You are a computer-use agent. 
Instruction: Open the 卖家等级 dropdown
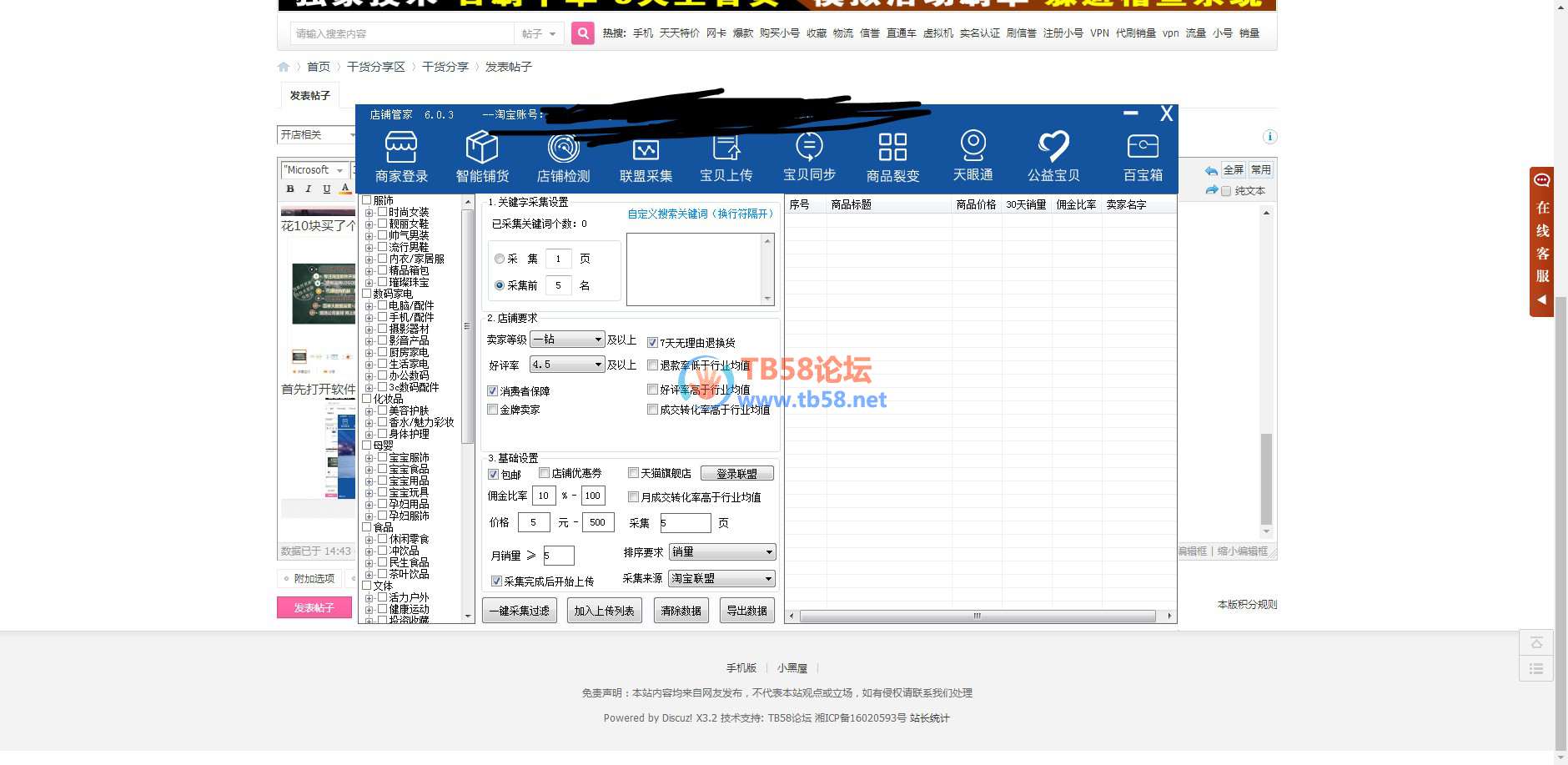coord(567,340)
